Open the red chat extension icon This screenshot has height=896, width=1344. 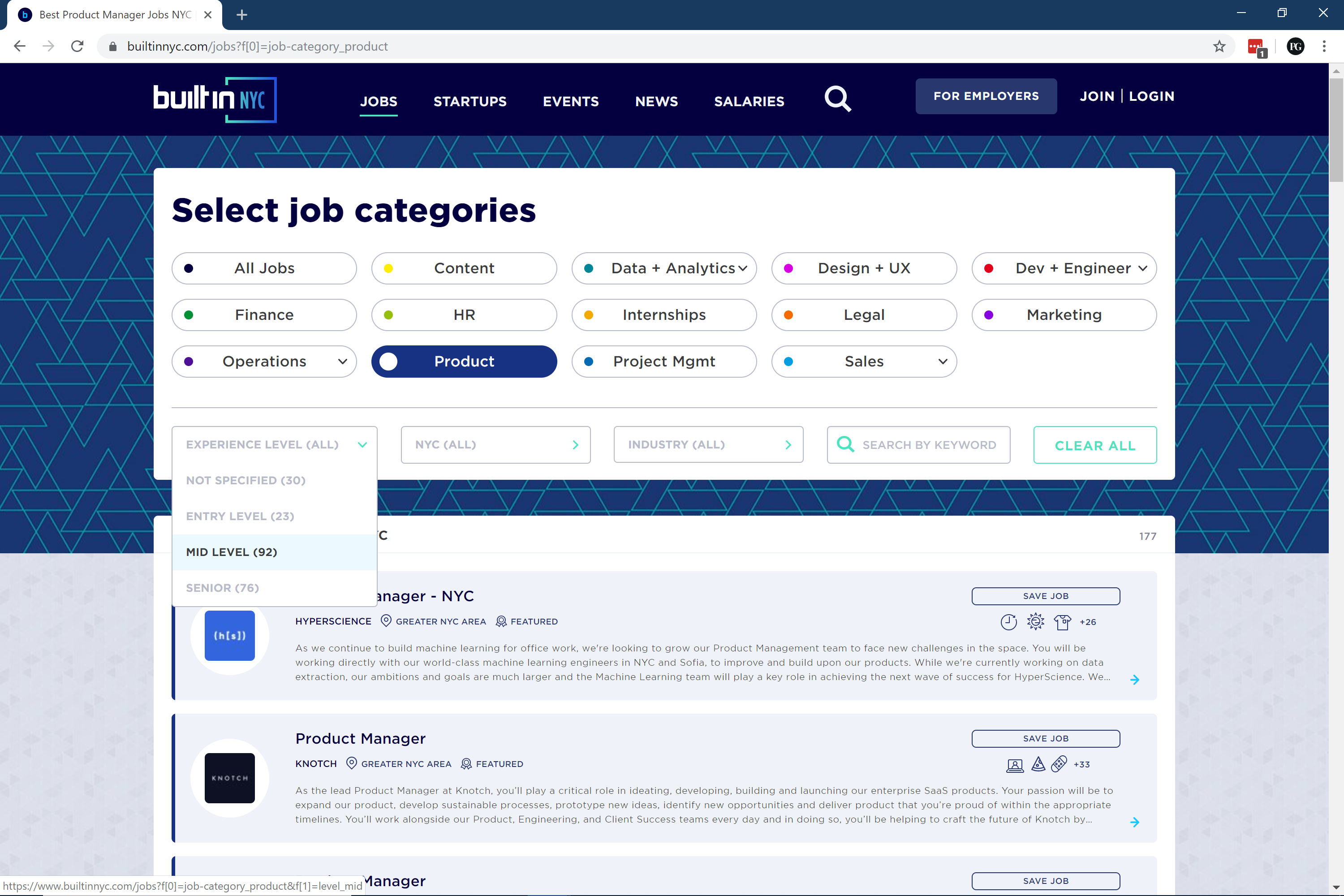[x=1257, y=47]
